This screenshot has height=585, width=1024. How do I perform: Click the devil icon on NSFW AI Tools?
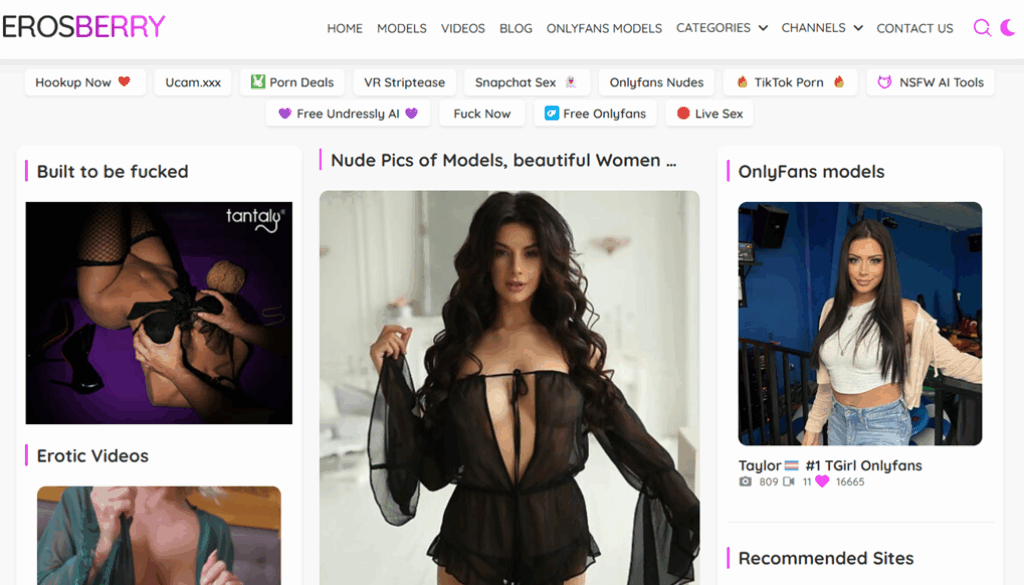tap(884, 83)
